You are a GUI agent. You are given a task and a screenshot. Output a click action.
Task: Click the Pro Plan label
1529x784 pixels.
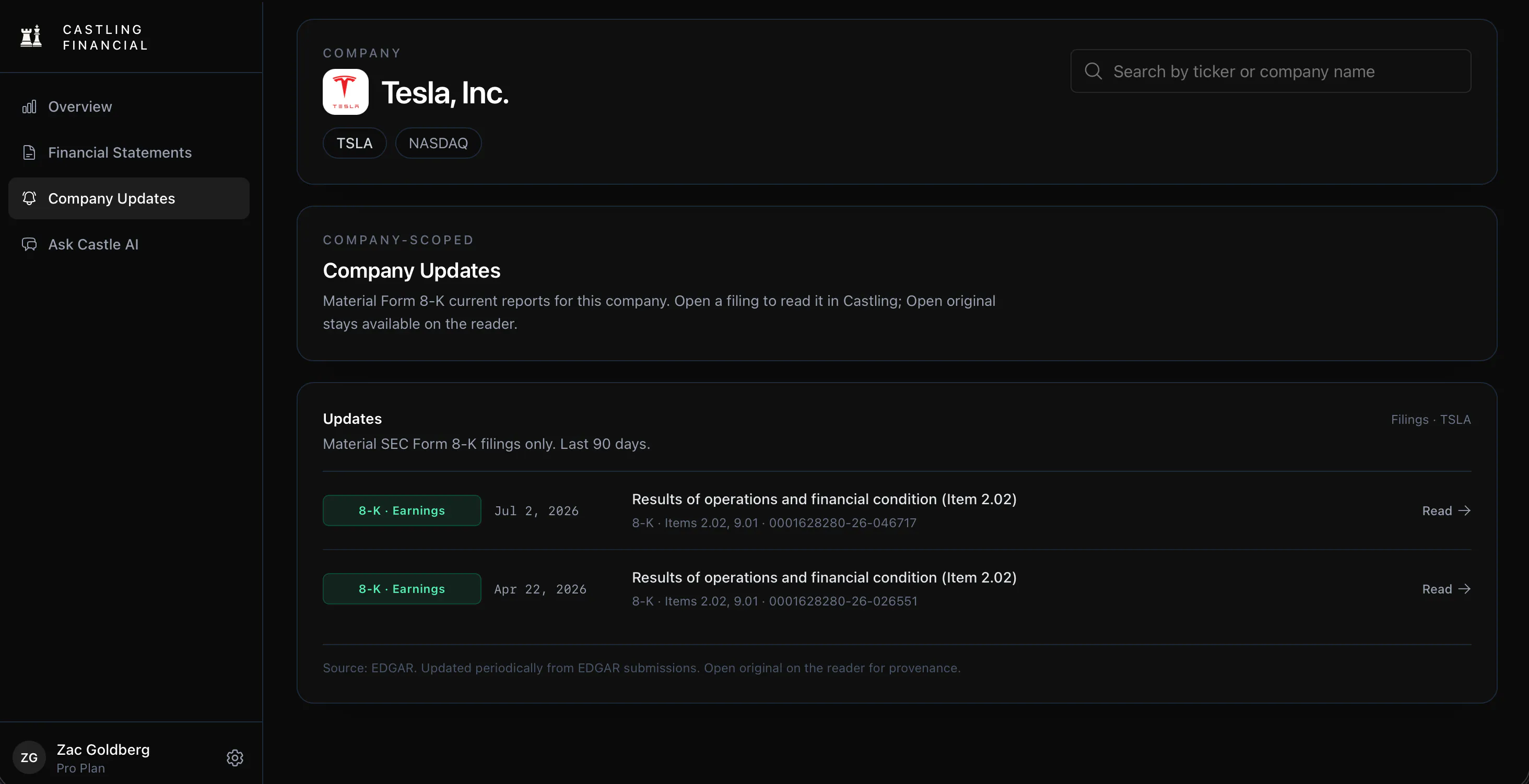pos(81,768)
